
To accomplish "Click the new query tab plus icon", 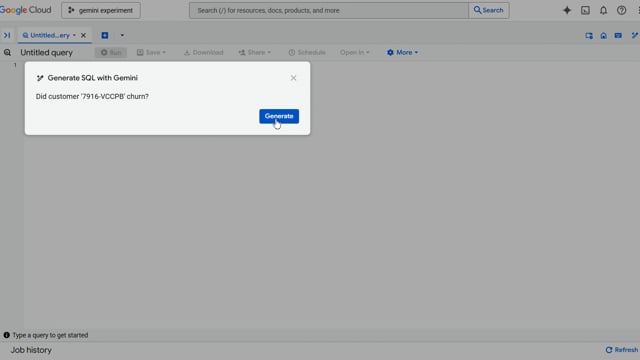I will coord(105,36).
